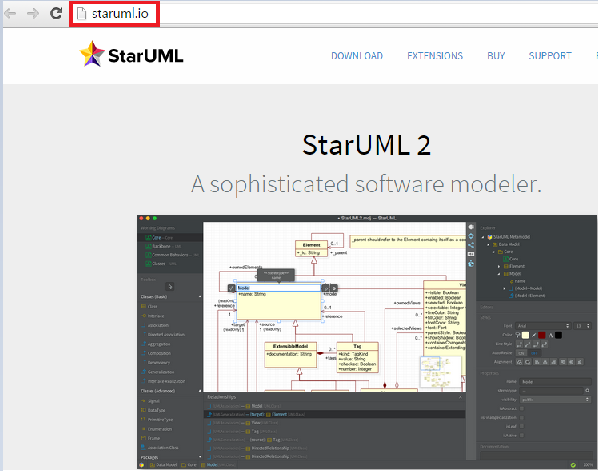
Task: Click the browser back arrow
Action: click(10, 14)
